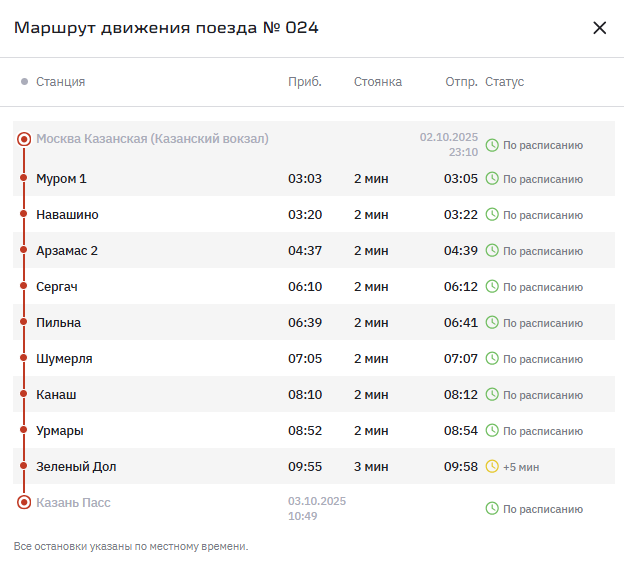Select the Сергач station name

tap(57, 287)
